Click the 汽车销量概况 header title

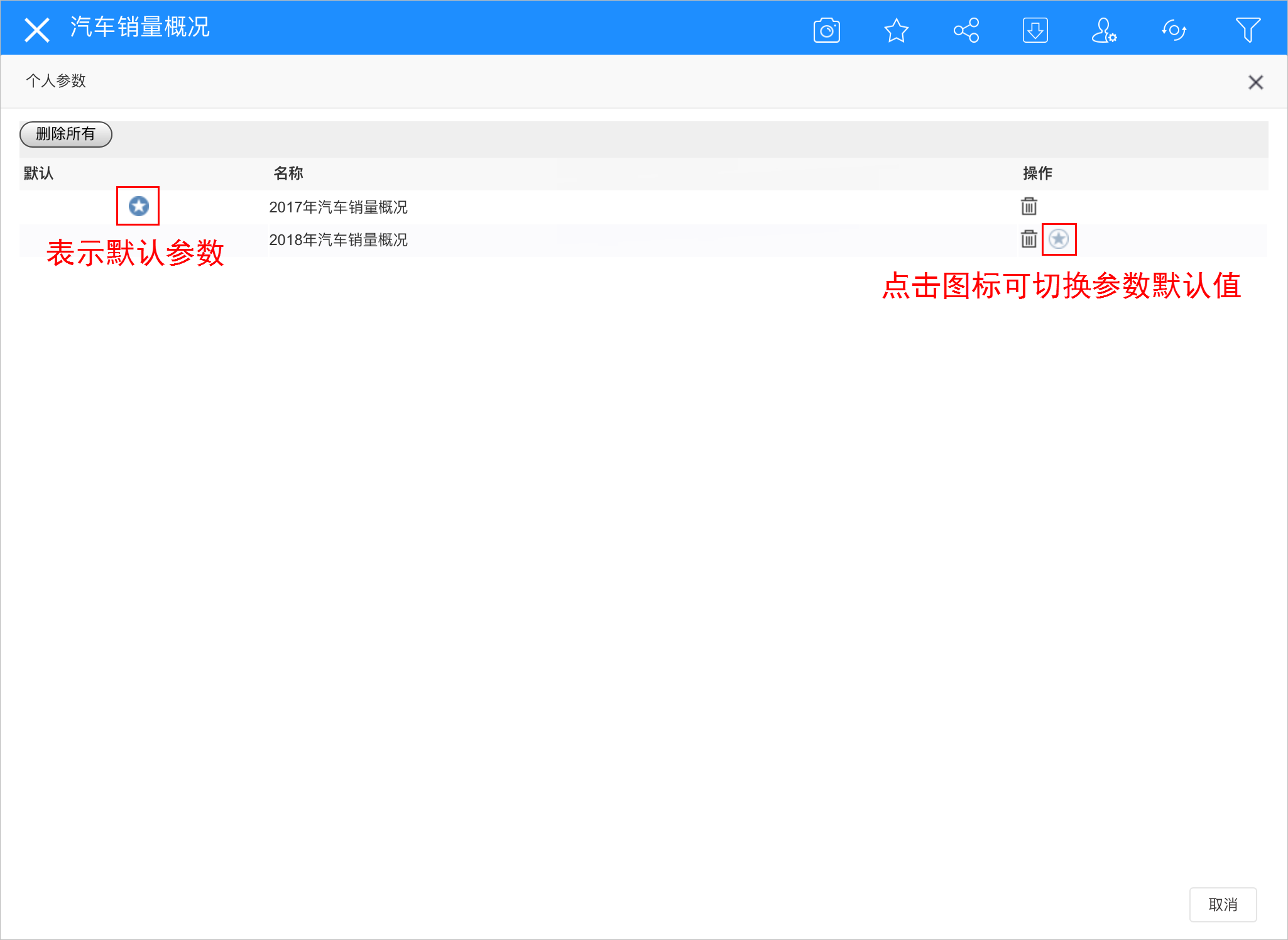[x=139, y=27]
